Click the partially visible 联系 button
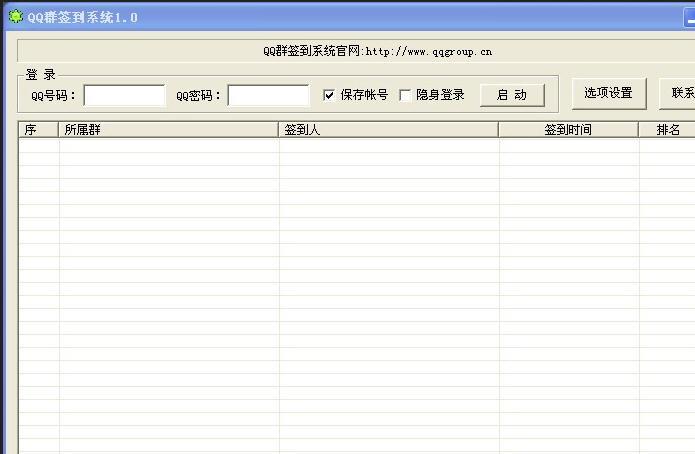695x454 pixels. coord(677,93)
